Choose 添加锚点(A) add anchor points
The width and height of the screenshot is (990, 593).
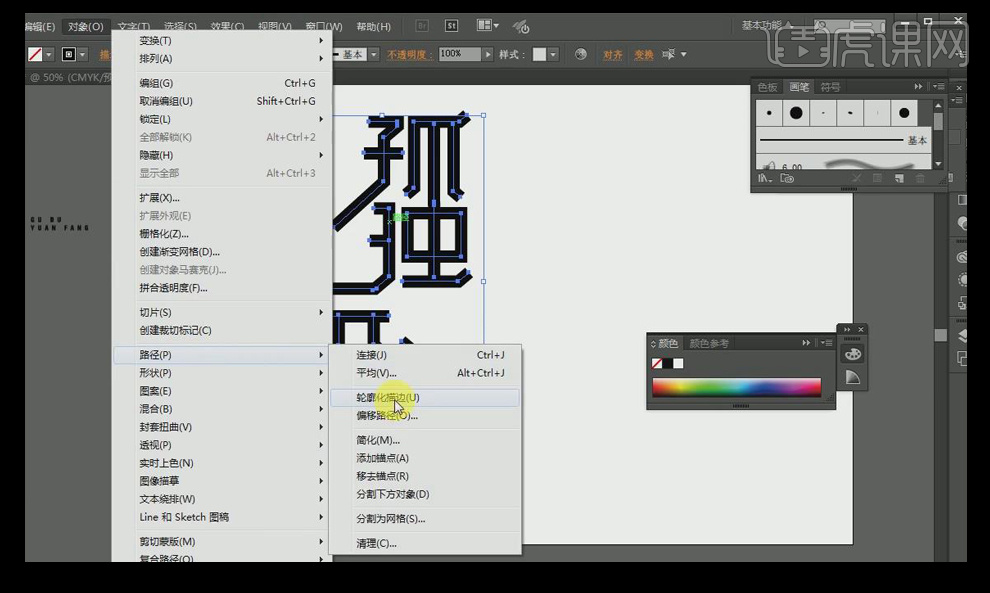click(x=425, y=458)
